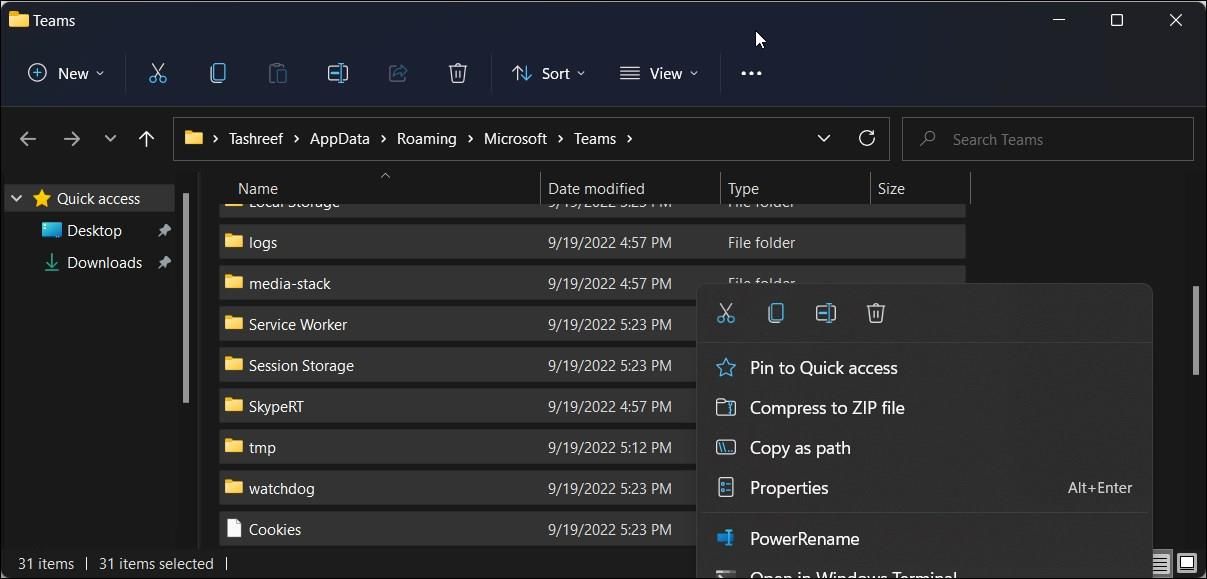Open PowerRename from the context menu
This screenshot has height=579, width=1207.
[804, 538]
